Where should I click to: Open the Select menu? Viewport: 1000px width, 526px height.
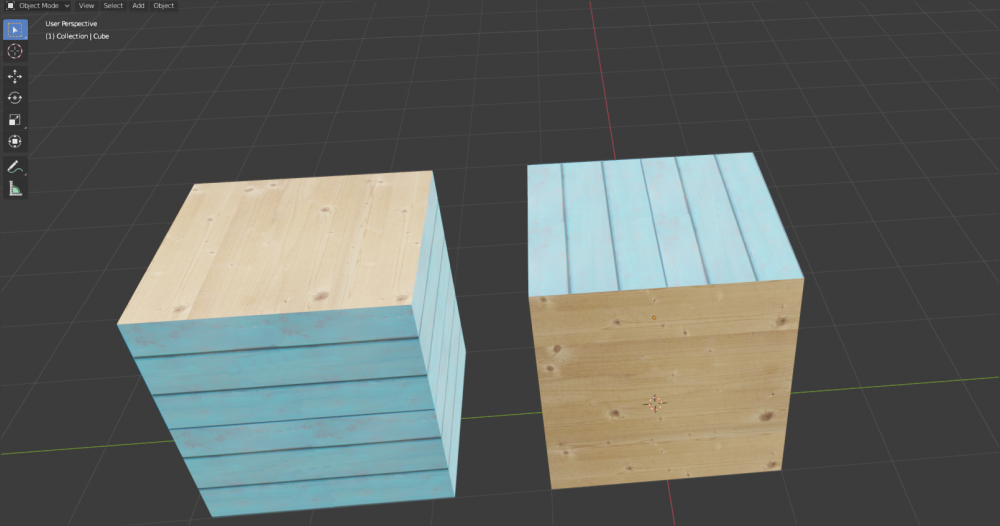pyautogui.click(x=113, y=6)
